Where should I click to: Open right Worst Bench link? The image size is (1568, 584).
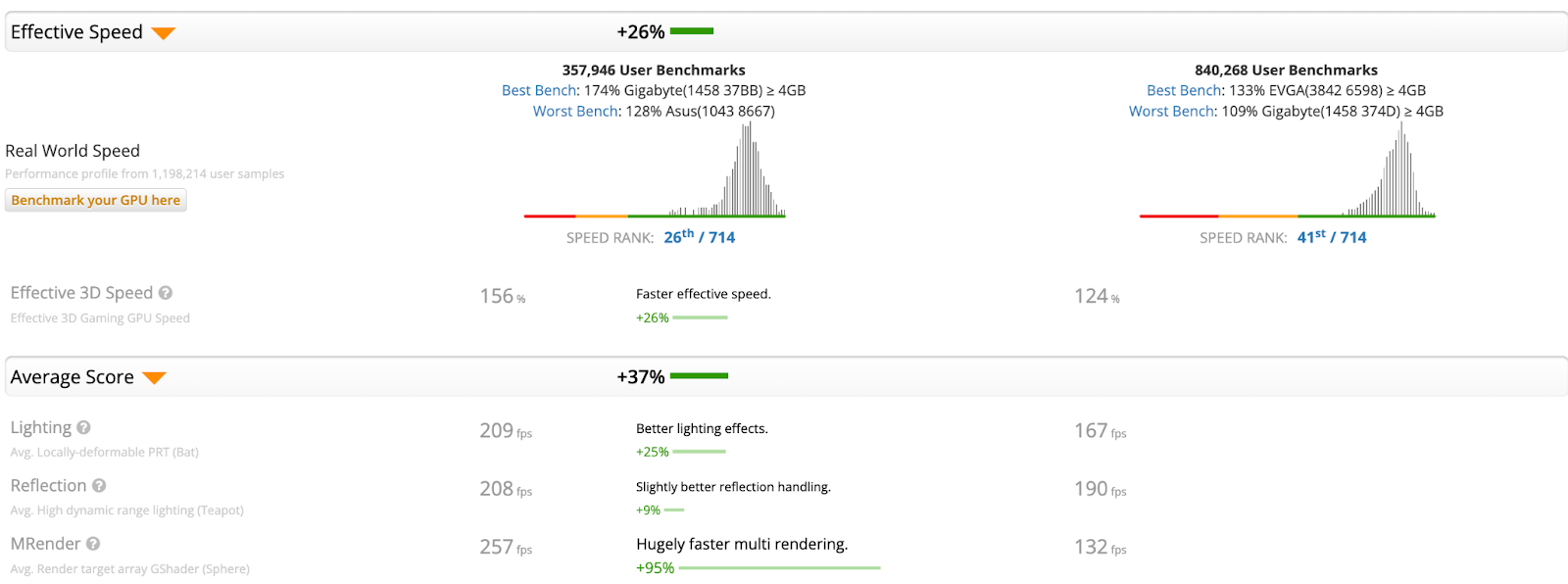1171,111
